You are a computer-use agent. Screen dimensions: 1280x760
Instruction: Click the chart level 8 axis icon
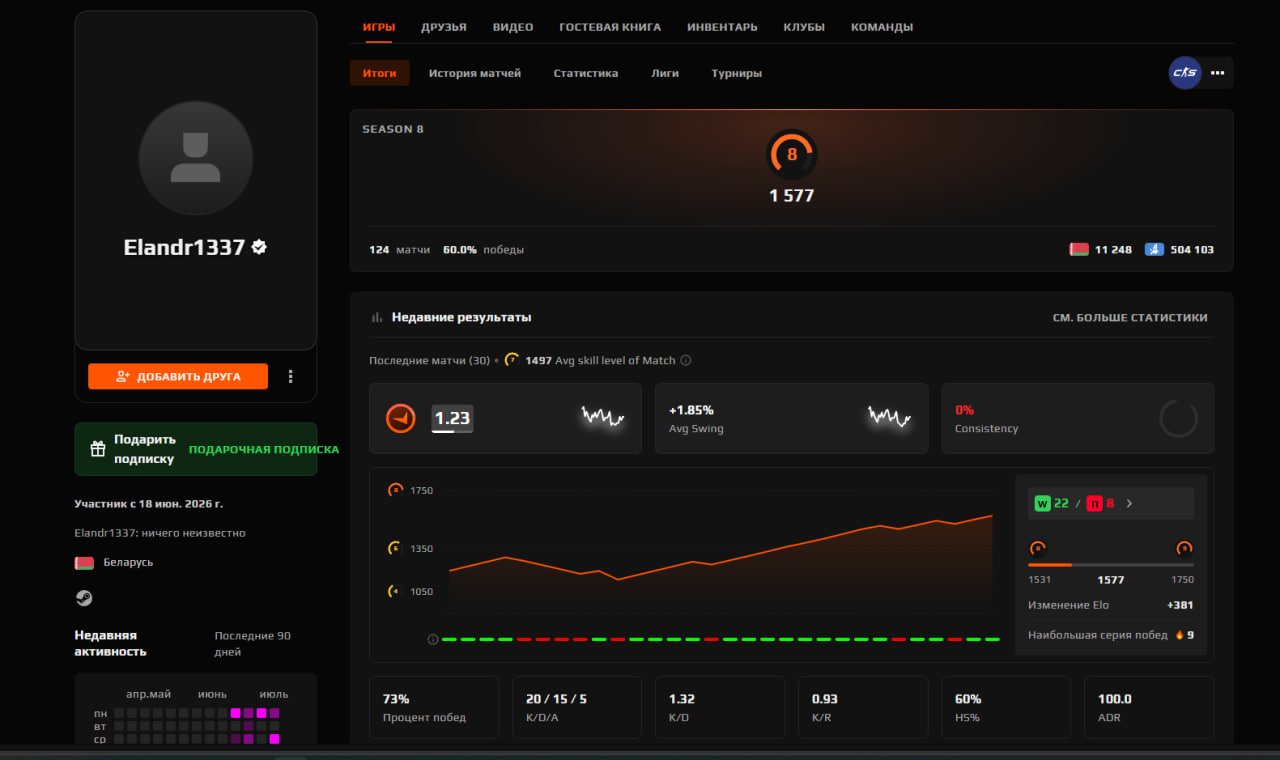pos(395,490)
